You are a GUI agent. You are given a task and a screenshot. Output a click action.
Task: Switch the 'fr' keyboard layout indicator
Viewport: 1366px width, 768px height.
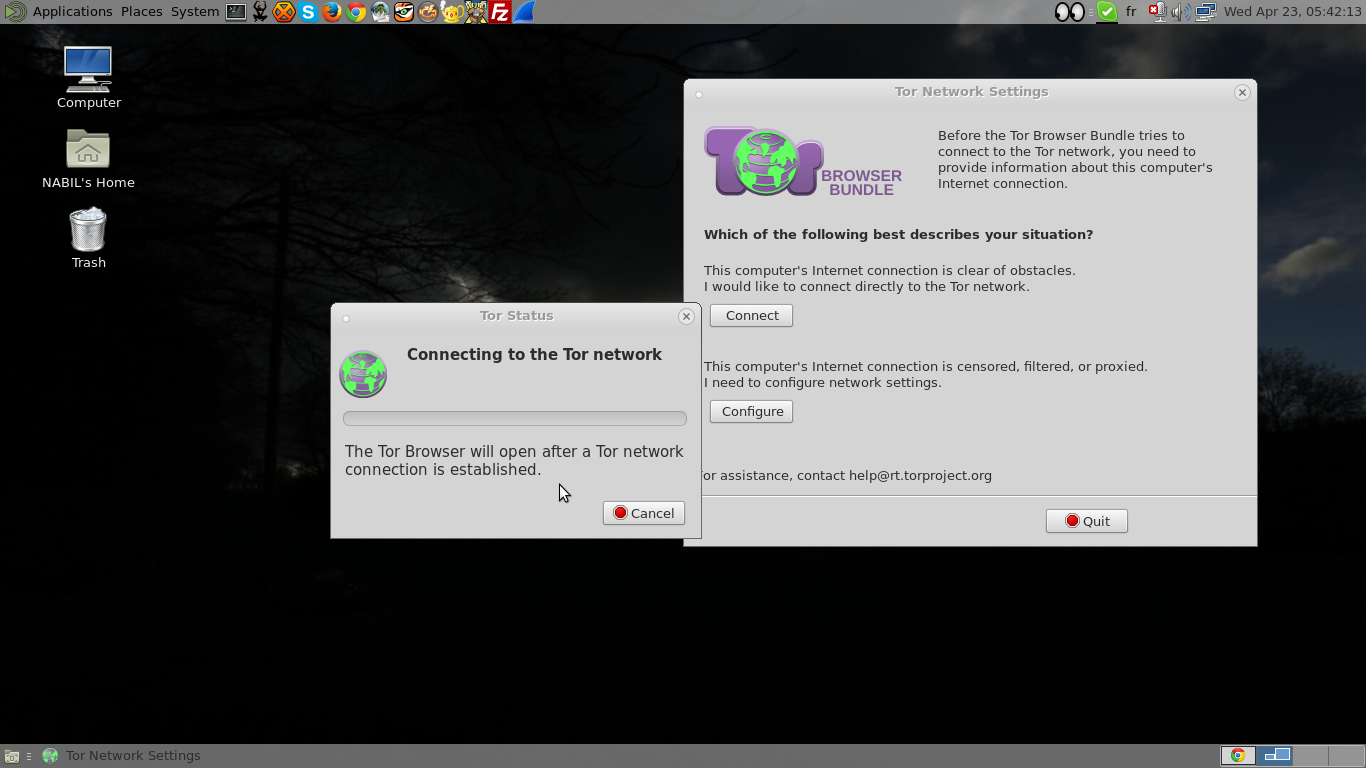click(1131, 12)
